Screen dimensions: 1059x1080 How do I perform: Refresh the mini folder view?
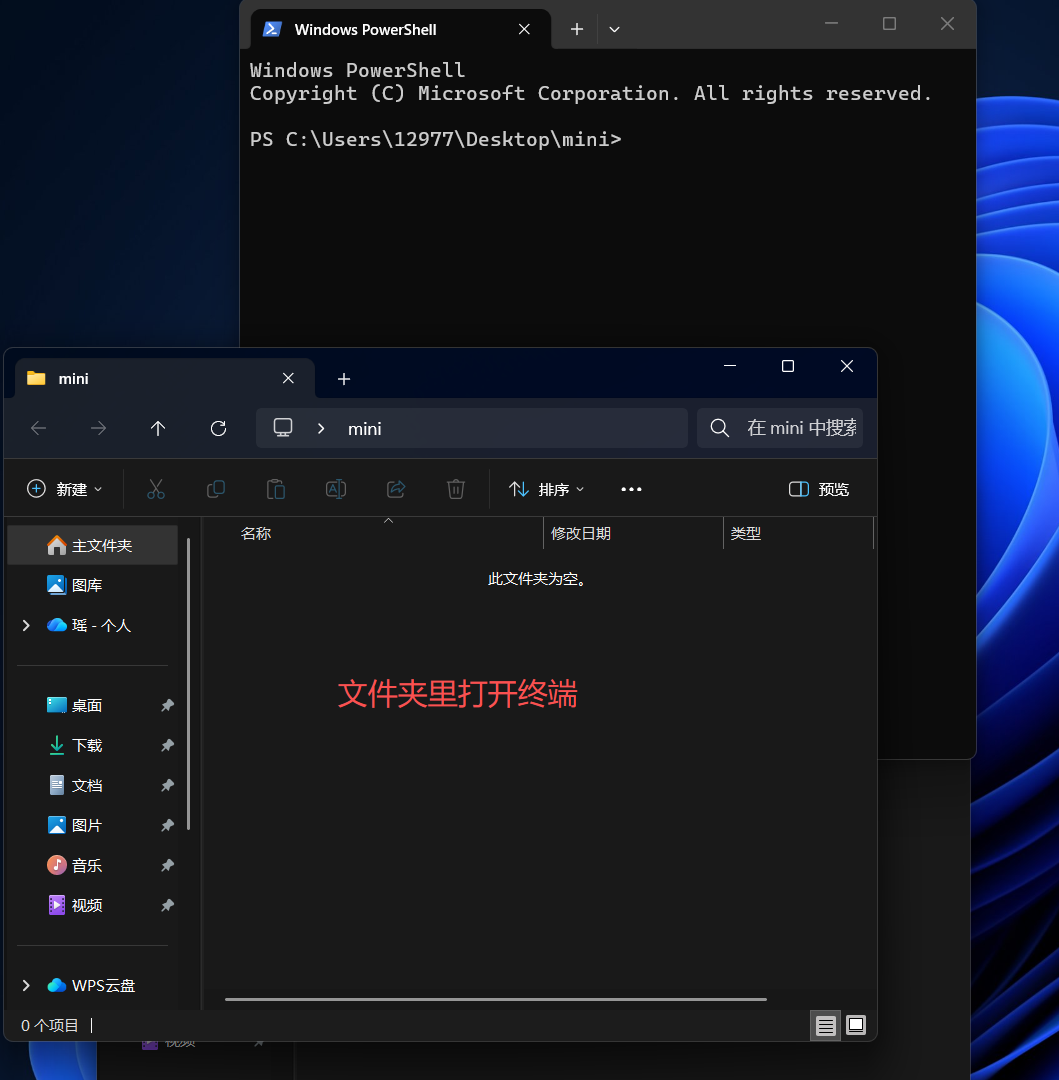[x=218, y=428]
